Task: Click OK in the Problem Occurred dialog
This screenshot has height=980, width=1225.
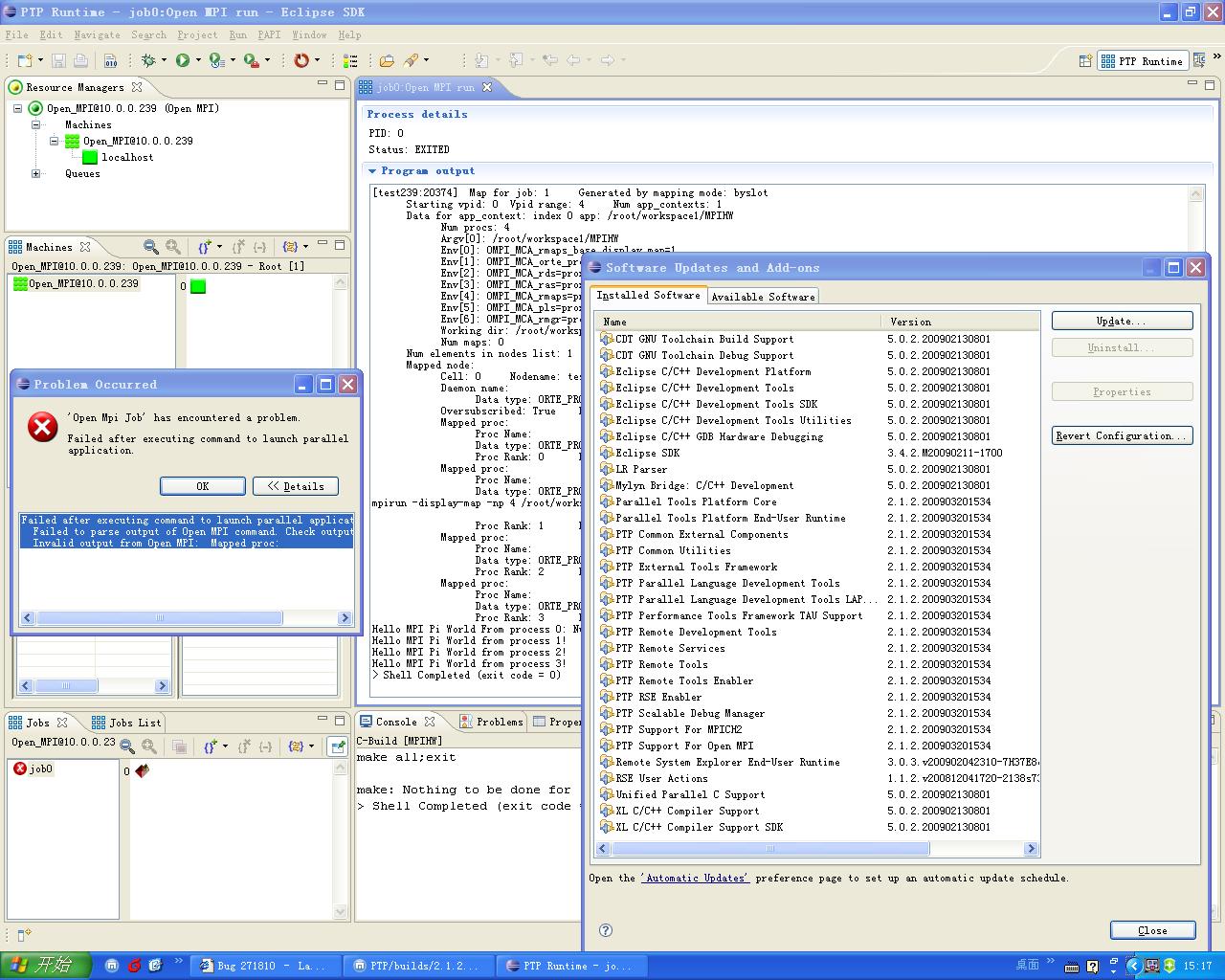Action: pos(203,486)
